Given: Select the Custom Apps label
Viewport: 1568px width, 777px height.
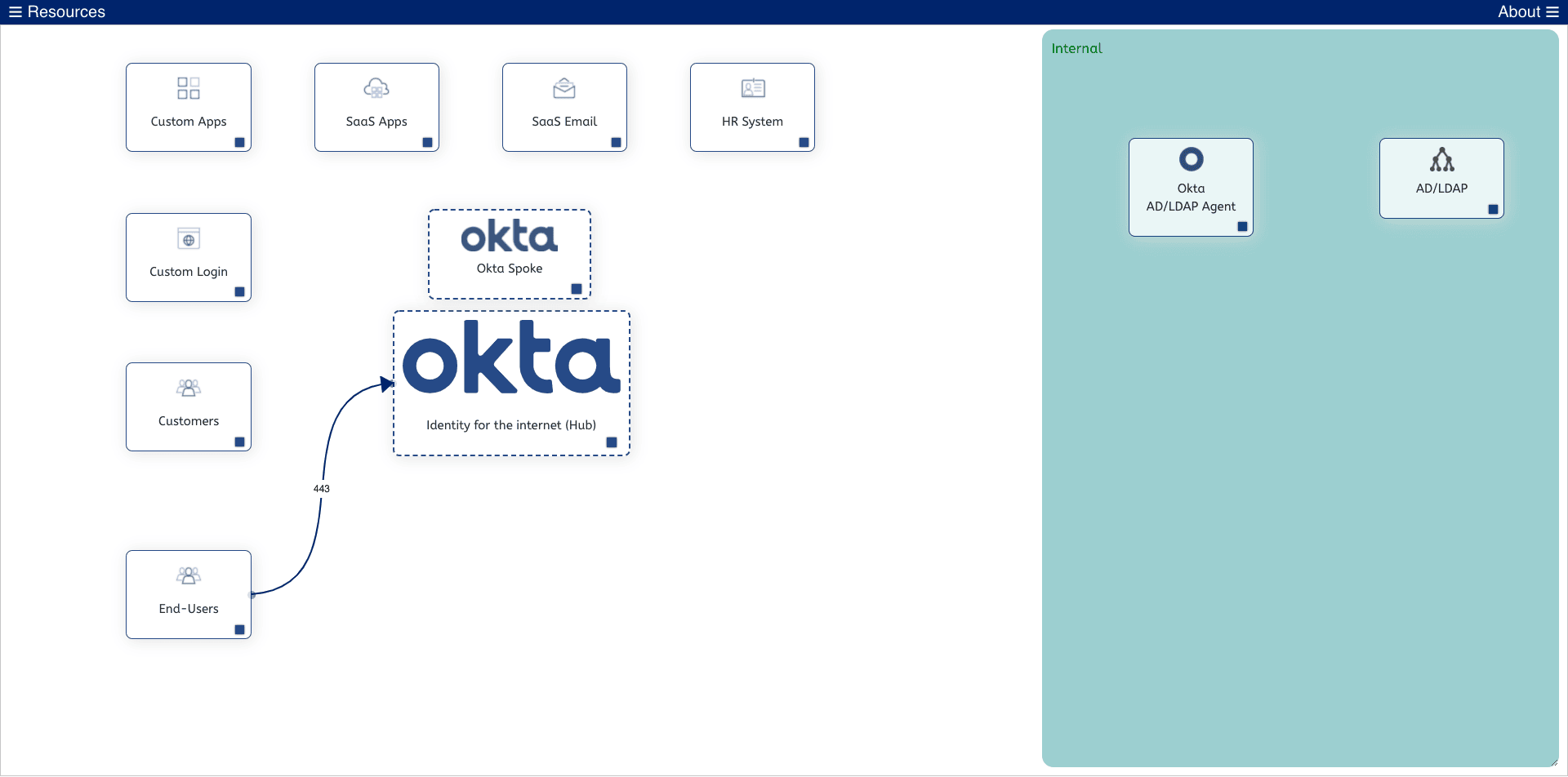Looking at the screenshot, I should point(189,122).
